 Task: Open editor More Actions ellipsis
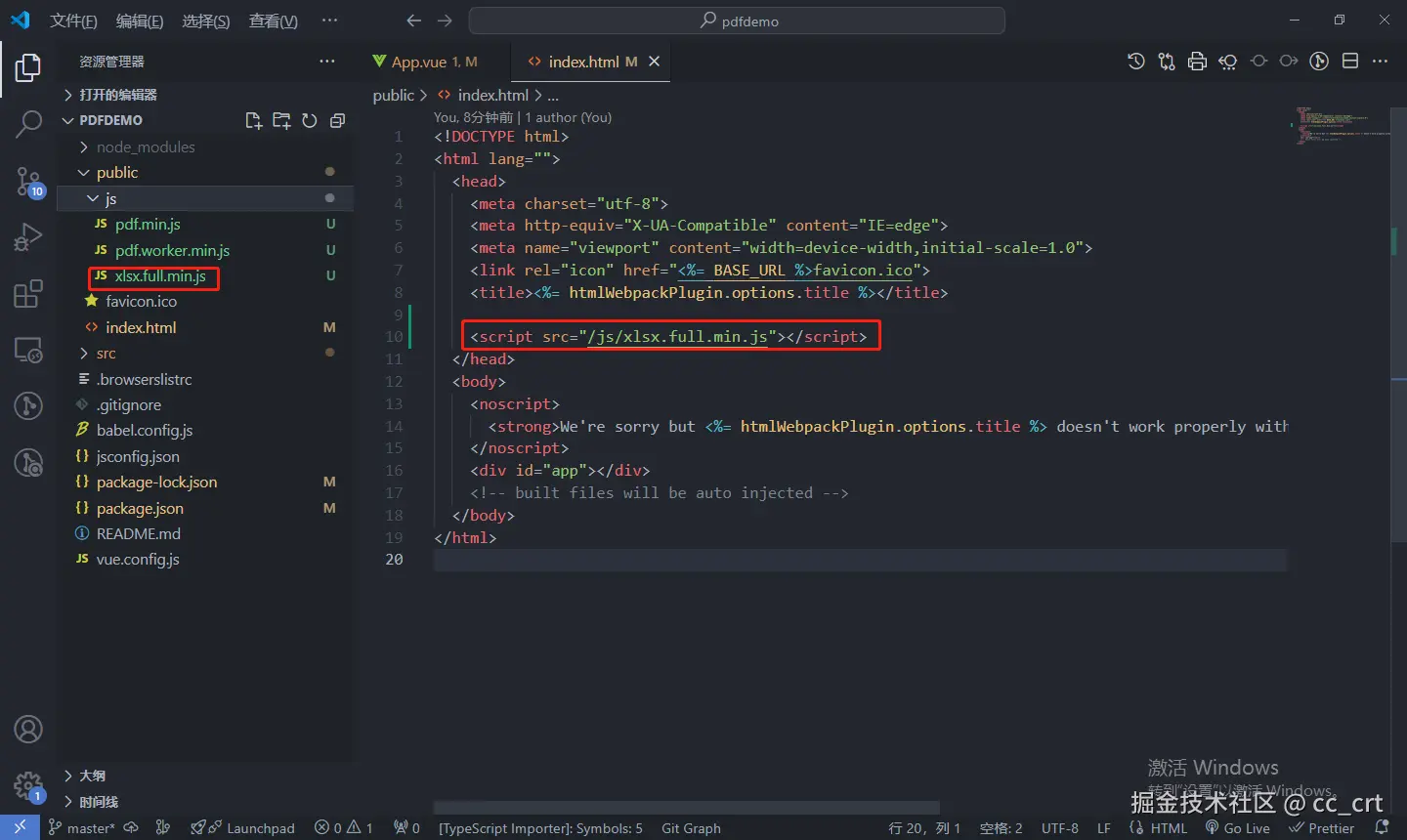click(1380, 62)
